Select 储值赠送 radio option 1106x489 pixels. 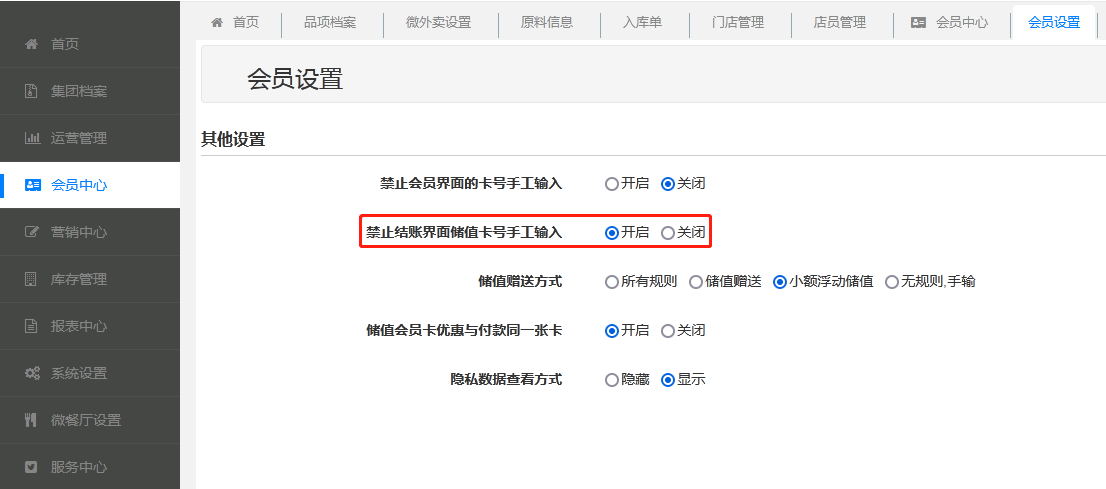pyautogui.click(x=696, y=282)
